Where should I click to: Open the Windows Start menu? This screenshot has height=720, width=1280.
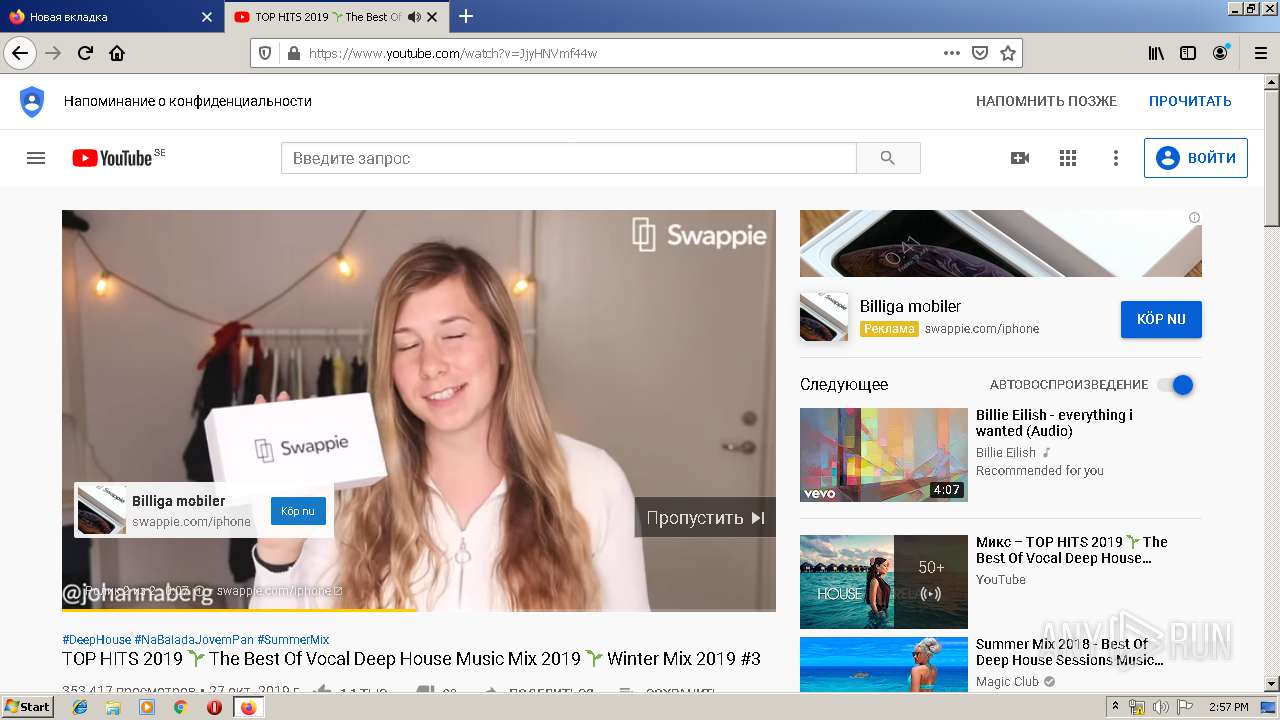pos(28,707)
